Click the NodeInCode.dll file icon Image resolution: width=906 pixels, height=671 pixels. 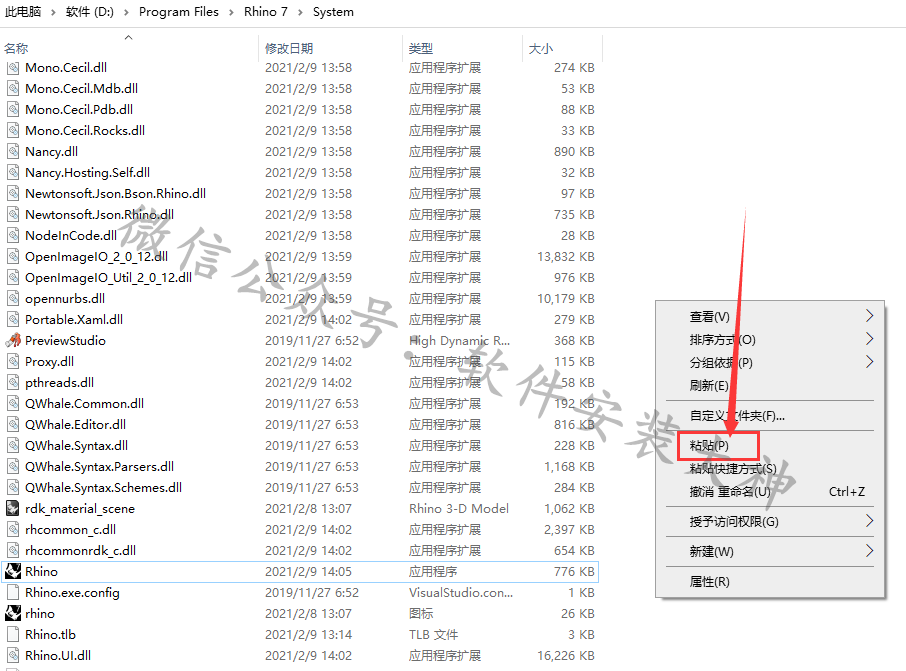pos(13,235)
